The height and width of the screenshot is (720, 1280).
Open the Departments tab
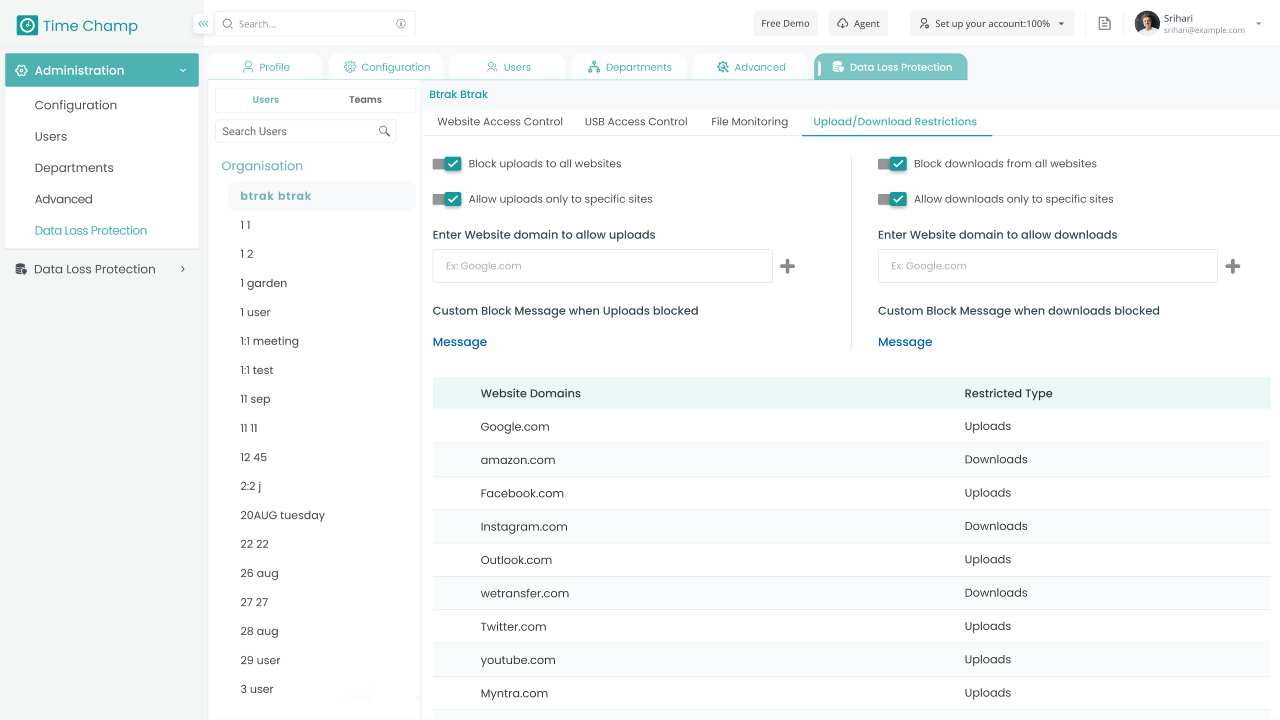click(630, 67)
